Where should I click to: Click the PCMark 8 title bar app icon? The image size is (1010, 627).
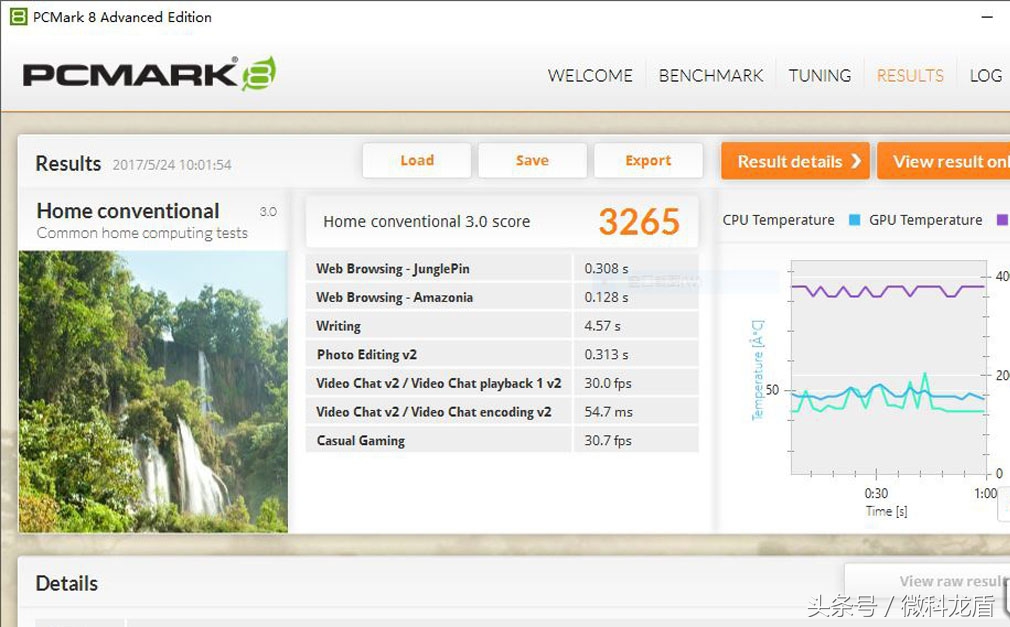[18, 17]
